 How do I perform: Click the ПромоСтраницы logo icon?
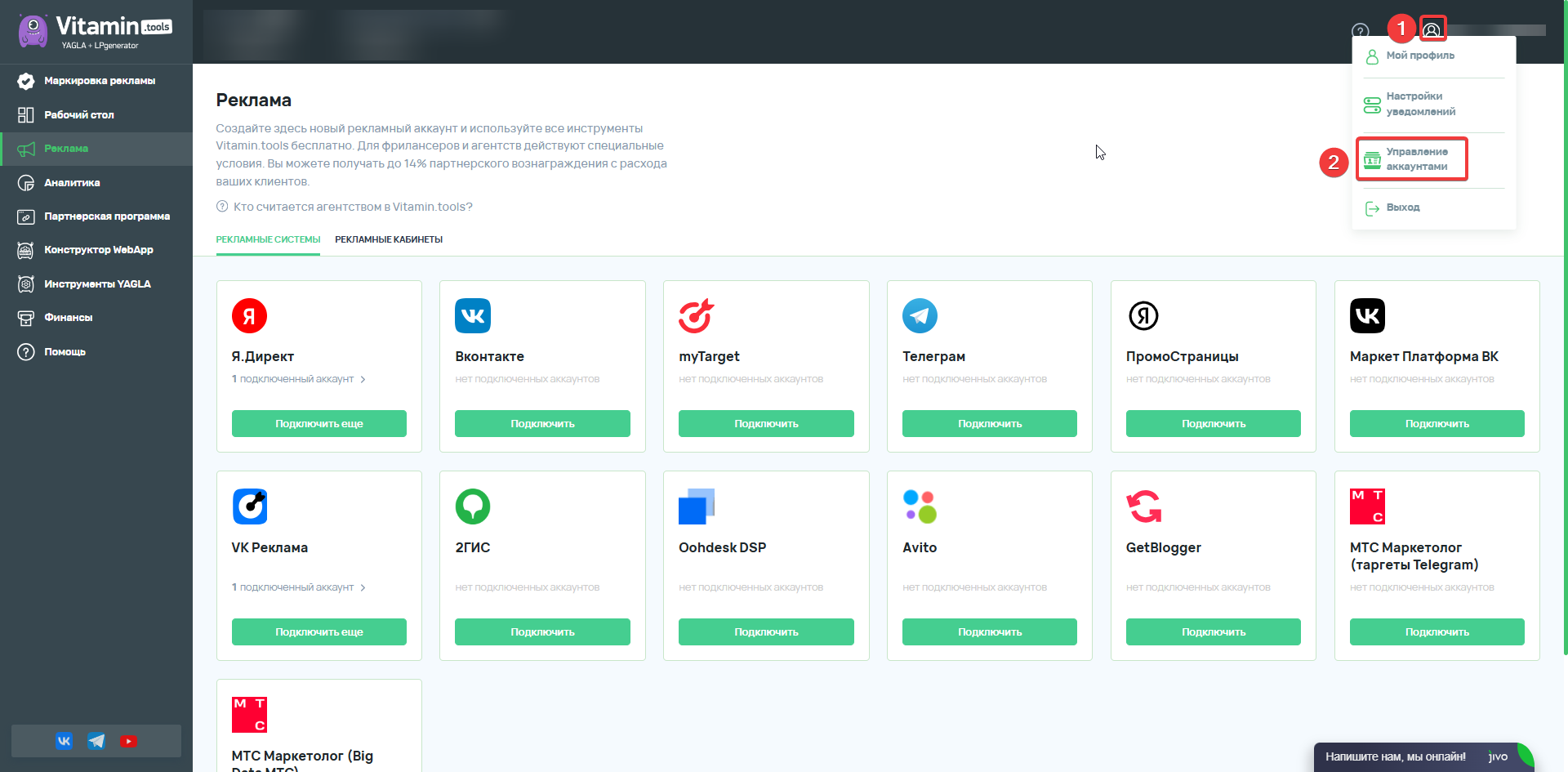1143,316
